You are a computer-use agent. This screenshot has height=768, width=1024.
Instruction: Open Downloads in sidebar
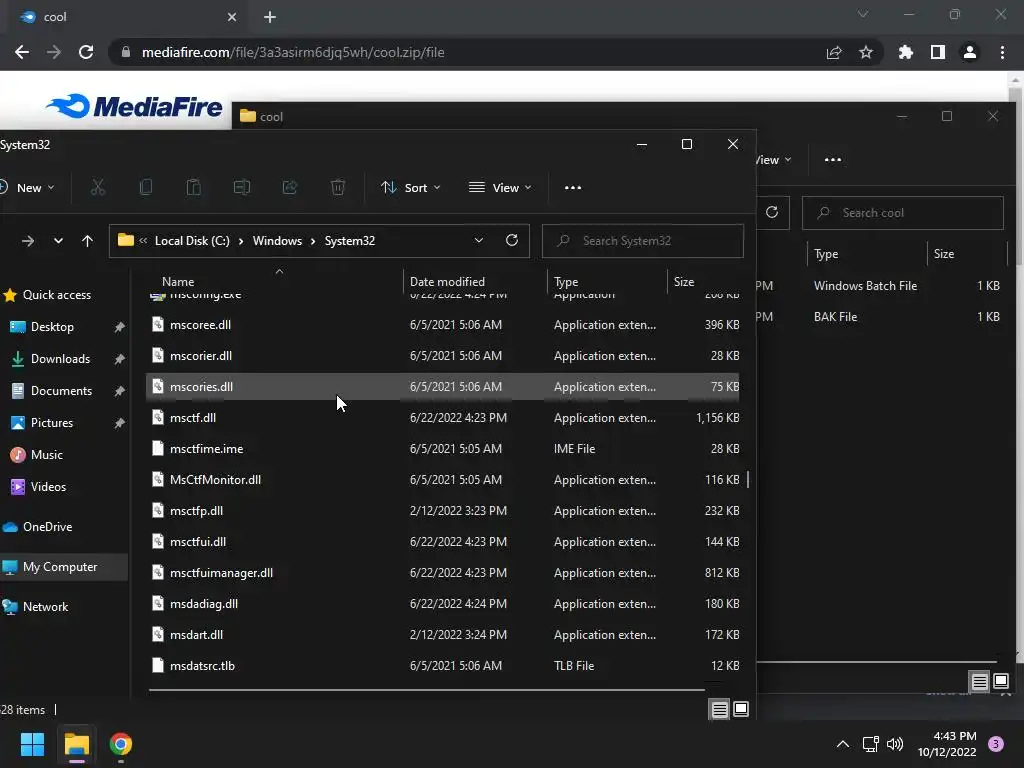[60, 359]
